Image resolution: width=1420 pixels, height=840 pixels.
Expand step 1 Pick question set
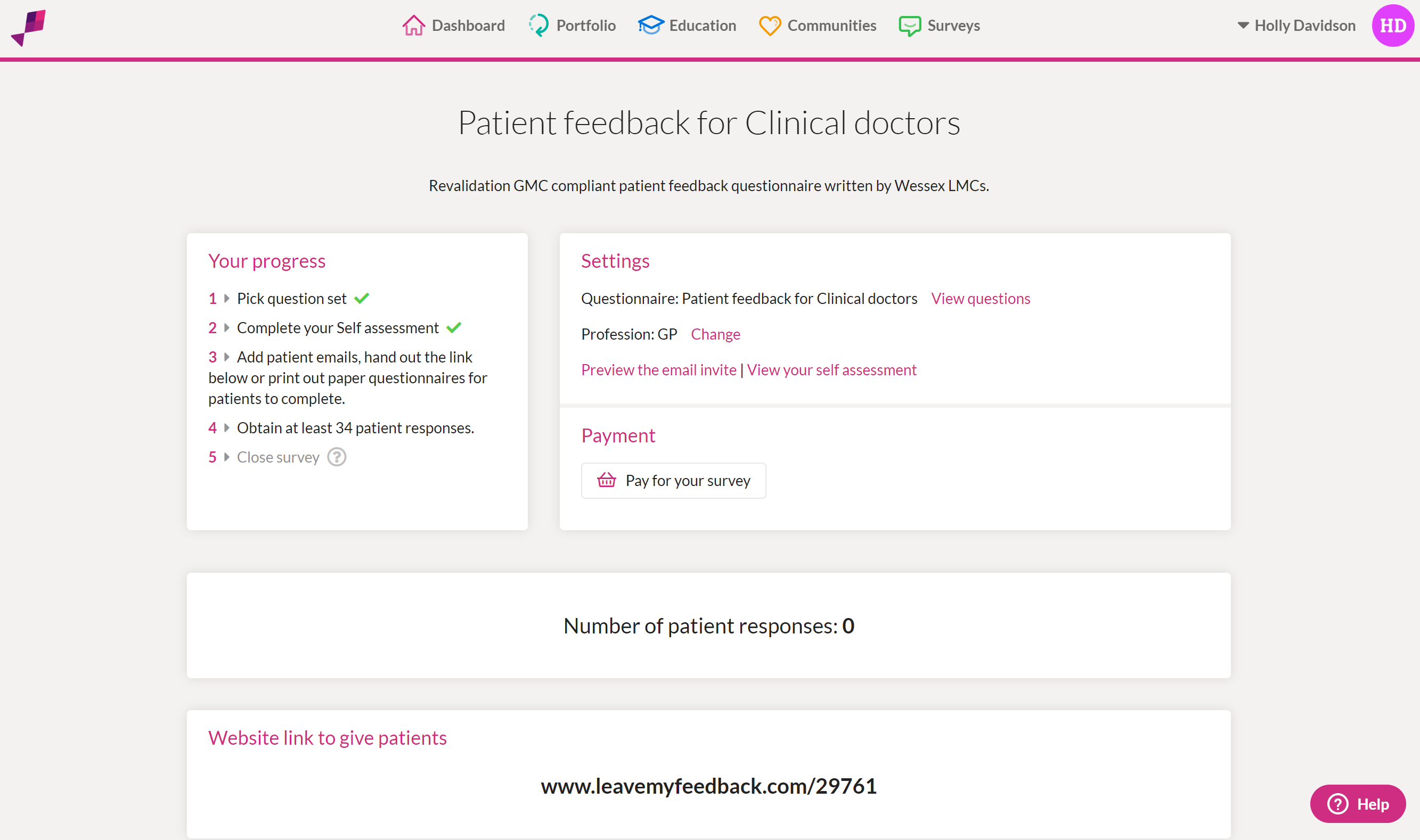pos(226,298)
